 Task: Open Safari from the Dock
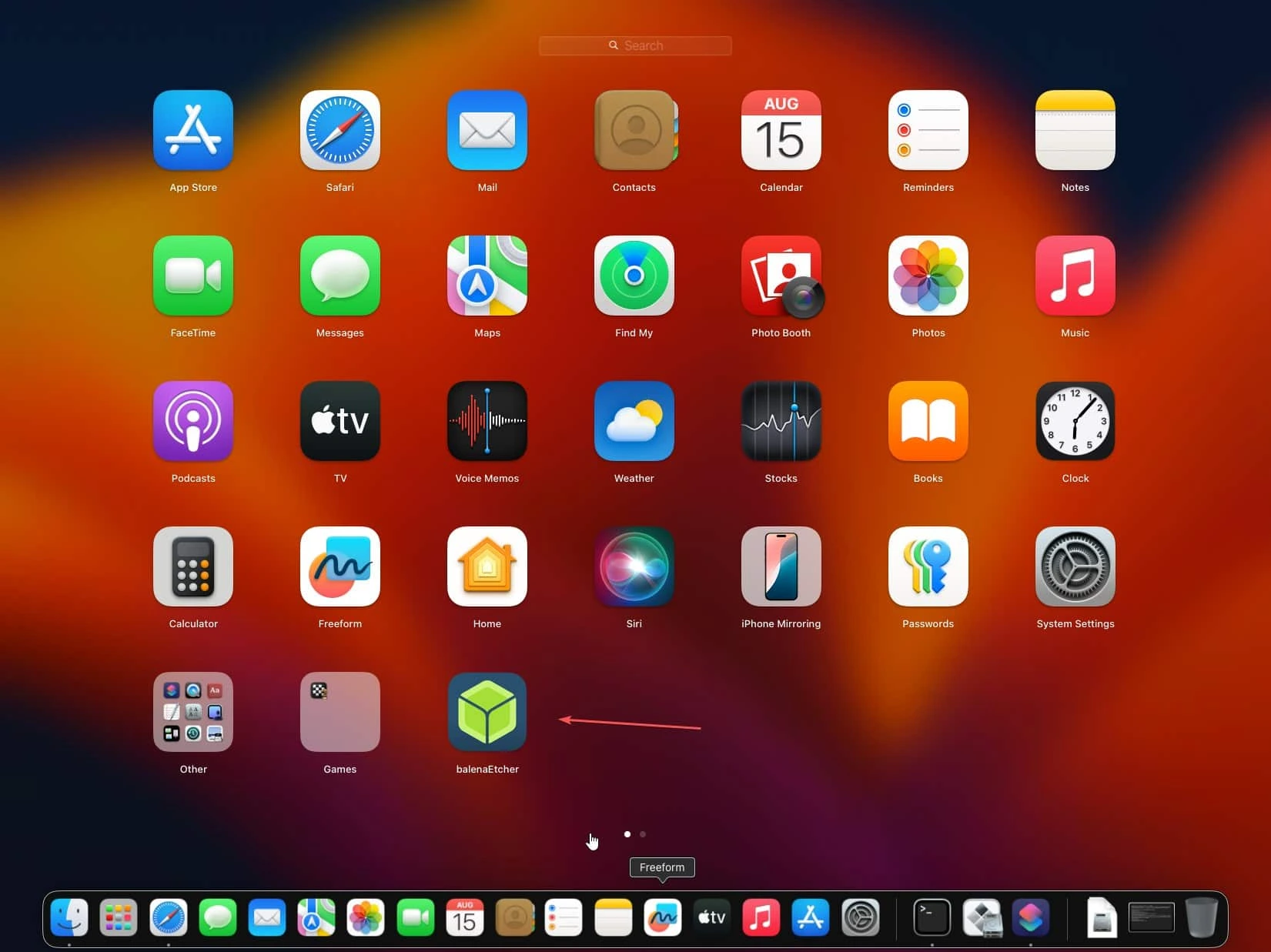[x=169, y=917]
